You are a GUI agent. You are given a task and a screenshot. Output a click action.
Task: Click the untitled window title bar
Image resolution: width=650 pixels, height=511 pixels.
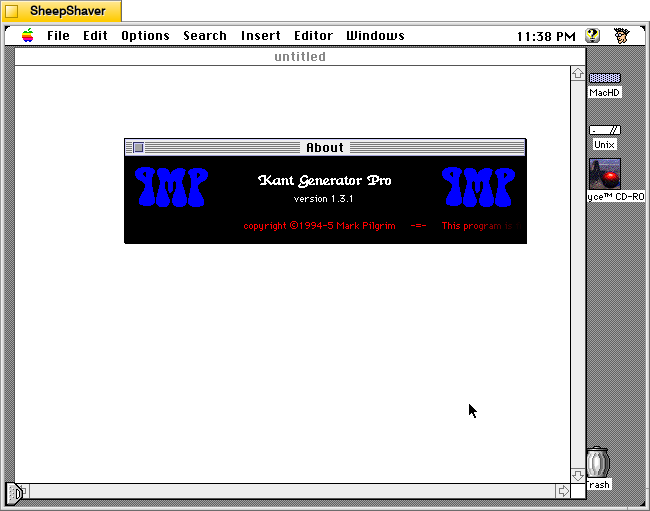click(300, 57)
